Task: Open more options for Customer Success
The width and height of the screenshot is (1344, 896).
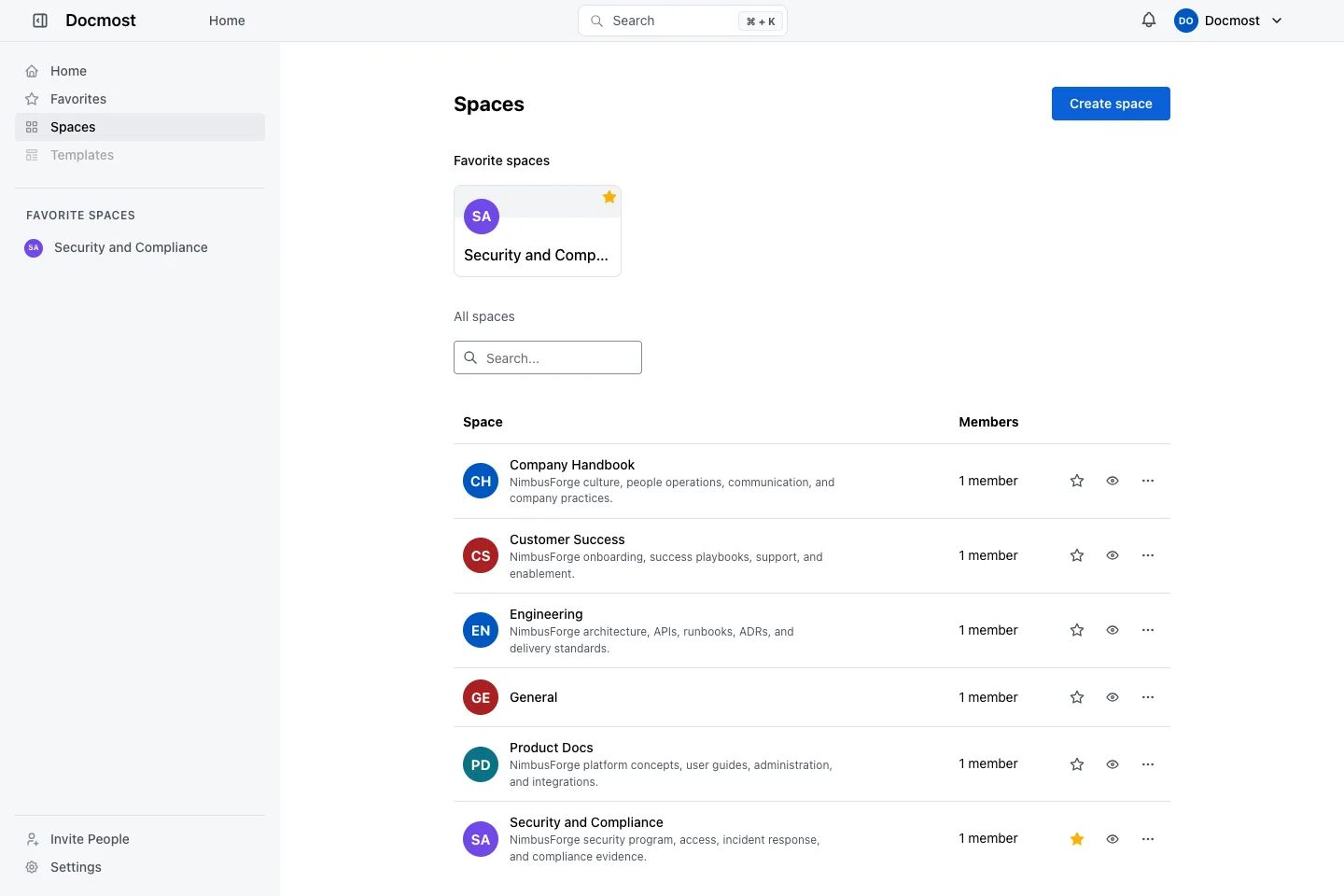Action: (1148, 555)
